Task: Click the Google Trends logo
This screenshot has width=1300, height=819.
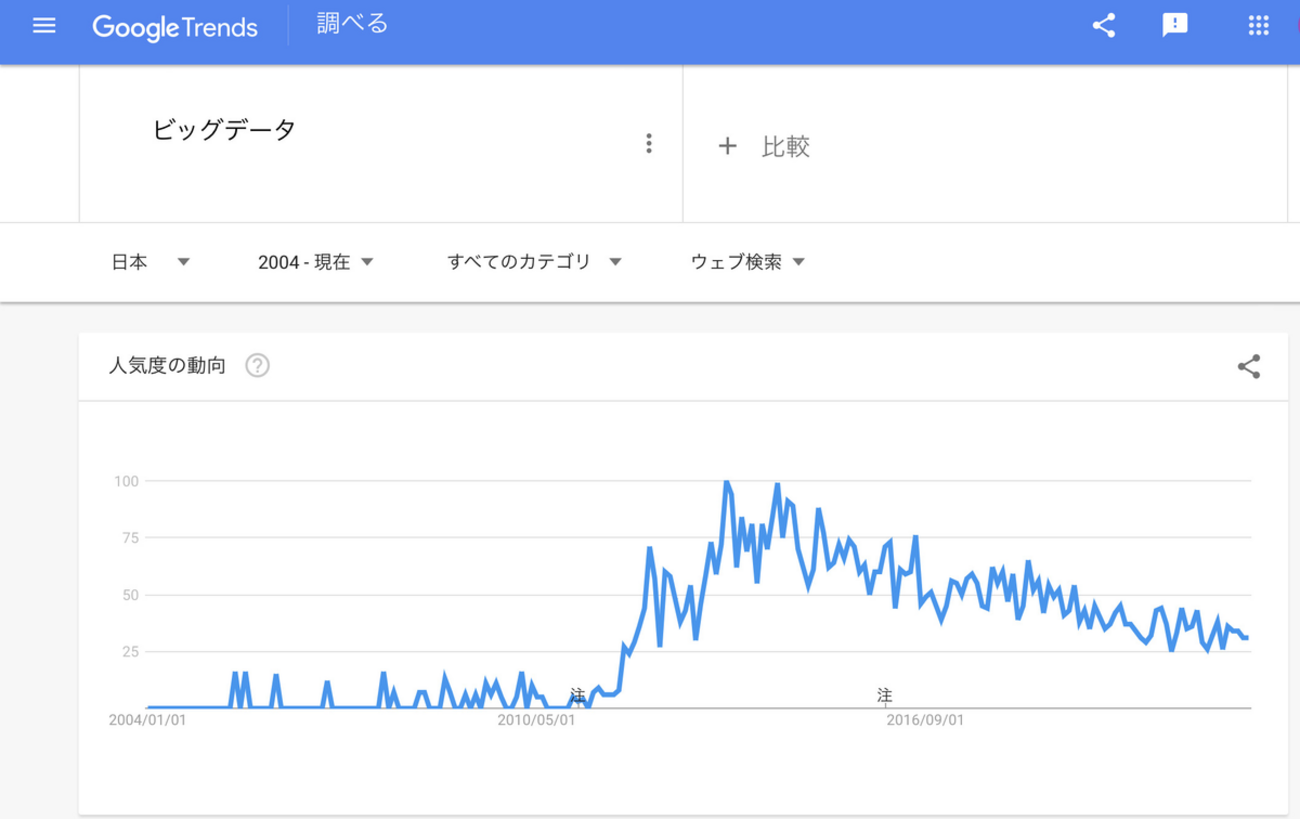Action: pos(175,27)
